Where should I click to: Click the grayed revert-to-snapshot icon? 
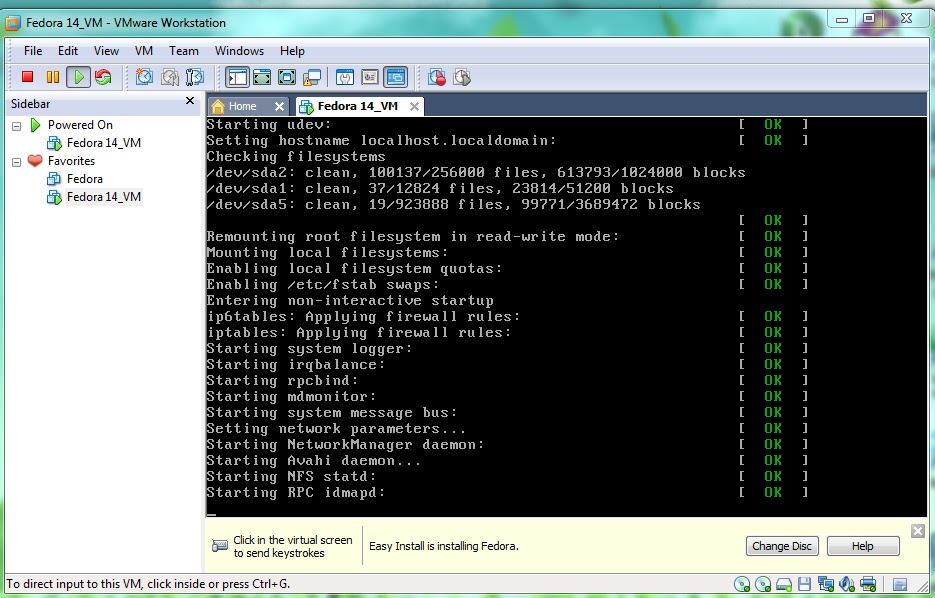169,77
